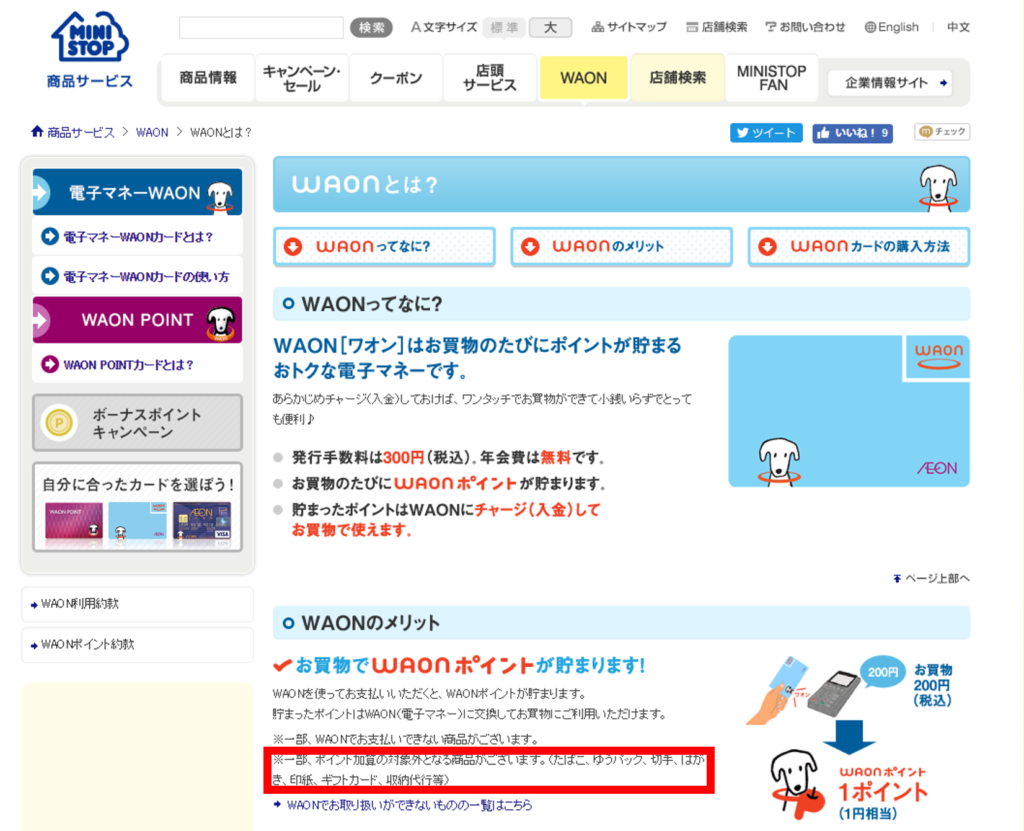The height and width of the screenshot is (831, 1024).
Task: Return to top via ページ上部へ
Action: coord(931,578)
